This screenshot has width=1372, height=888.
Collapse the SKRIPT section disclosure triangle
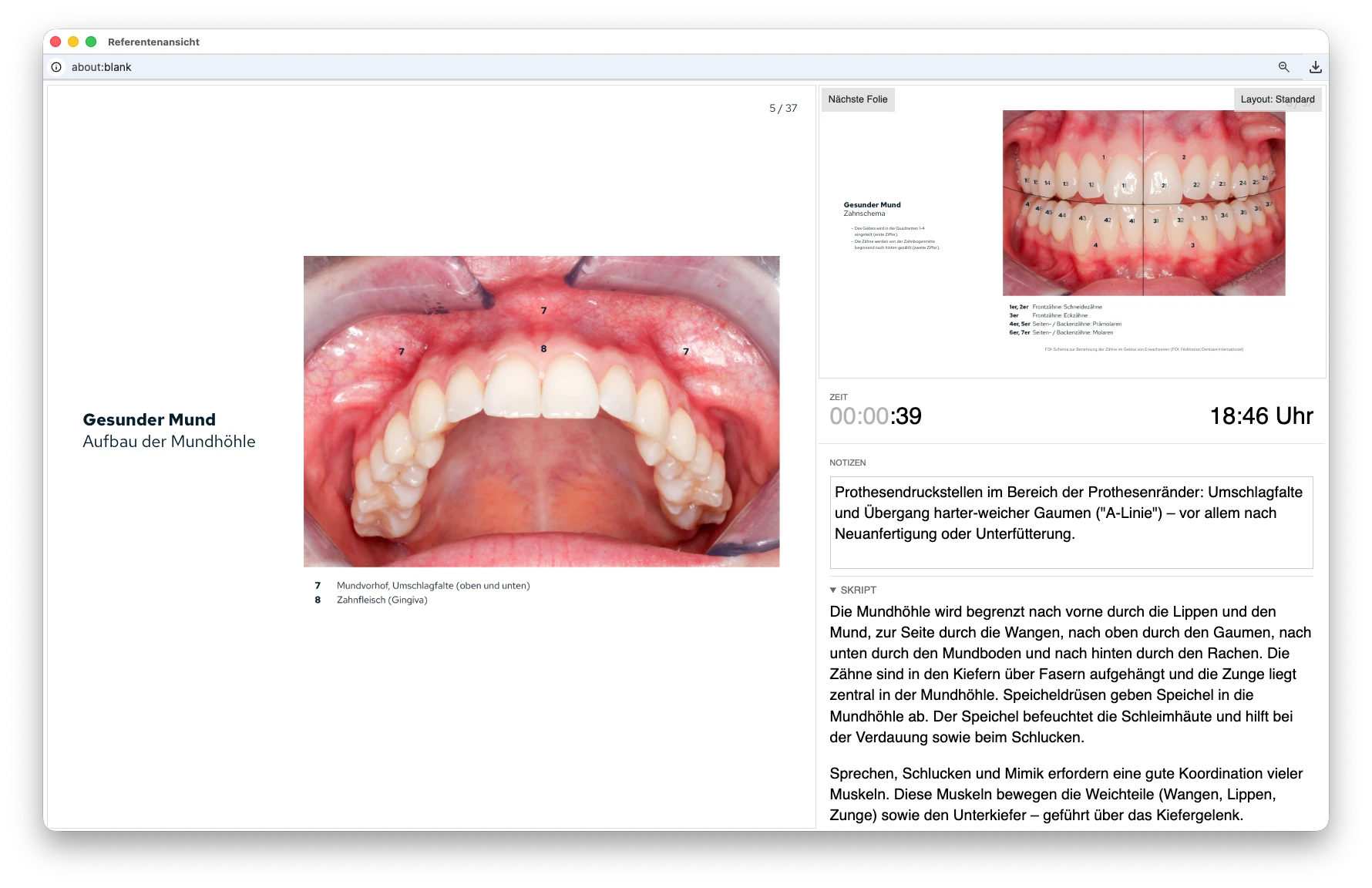tap(832, 590)
